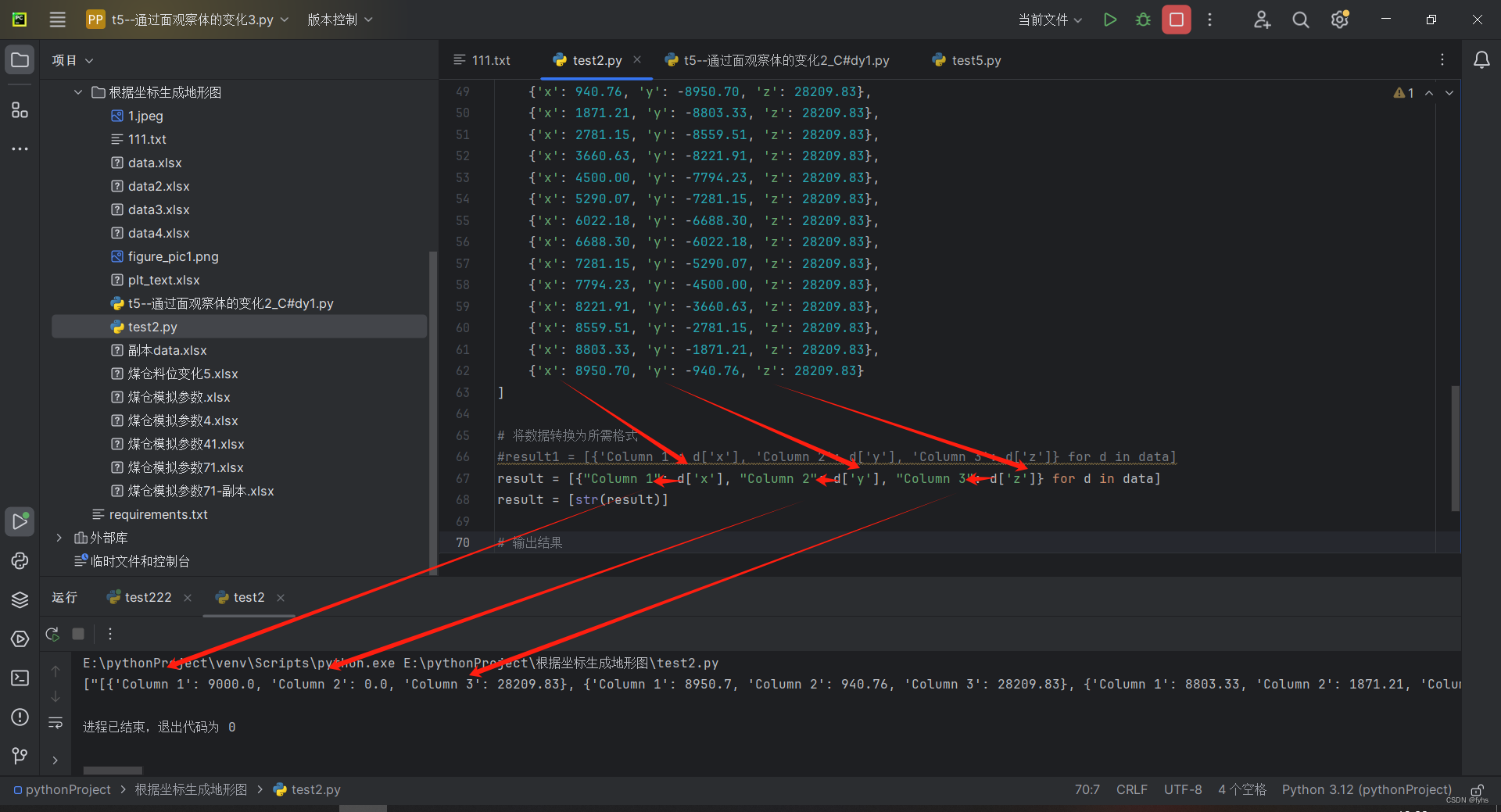This screenshot has width=1501, height=812.
Task: Close the test222 run tab
Action: pyautogui.click(x=188, y=598)
